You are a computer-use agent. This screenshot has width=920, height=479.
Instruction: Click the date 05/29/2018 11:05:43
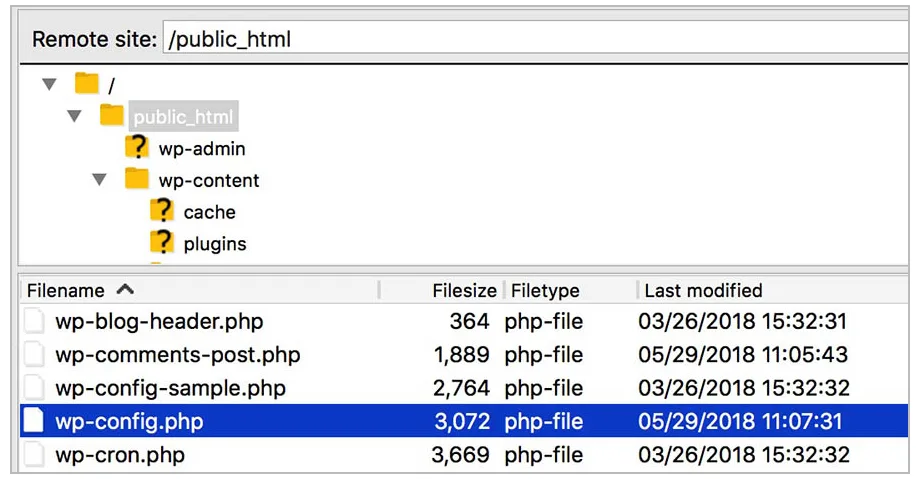coord(743,355)
